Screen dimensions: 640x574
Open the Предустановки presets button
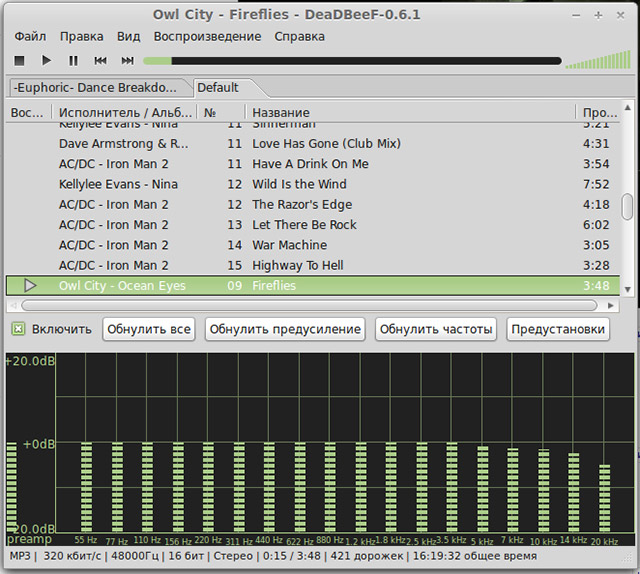pyautogui.click(x=558, y=329)
